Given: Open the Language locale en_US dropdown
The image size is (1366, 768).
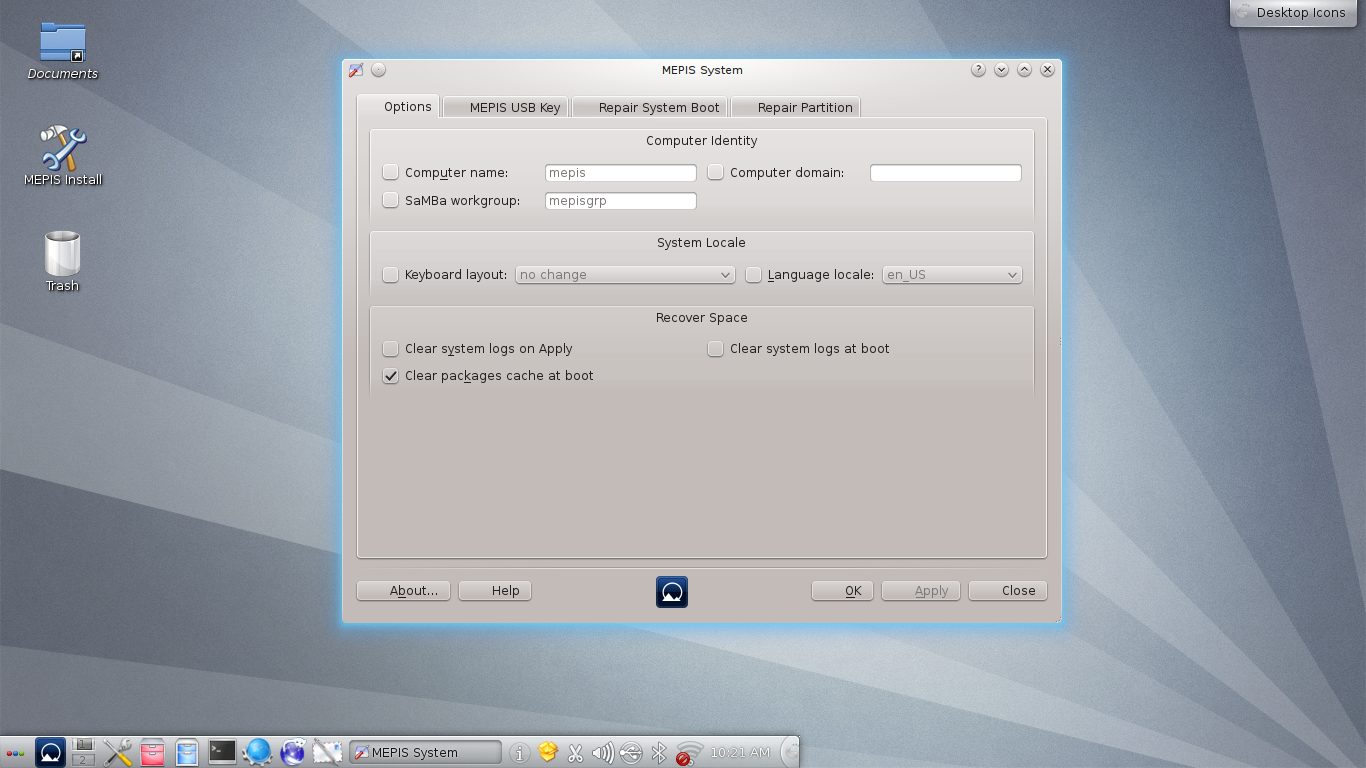Looking at the screenshot, I should [952, 274].
